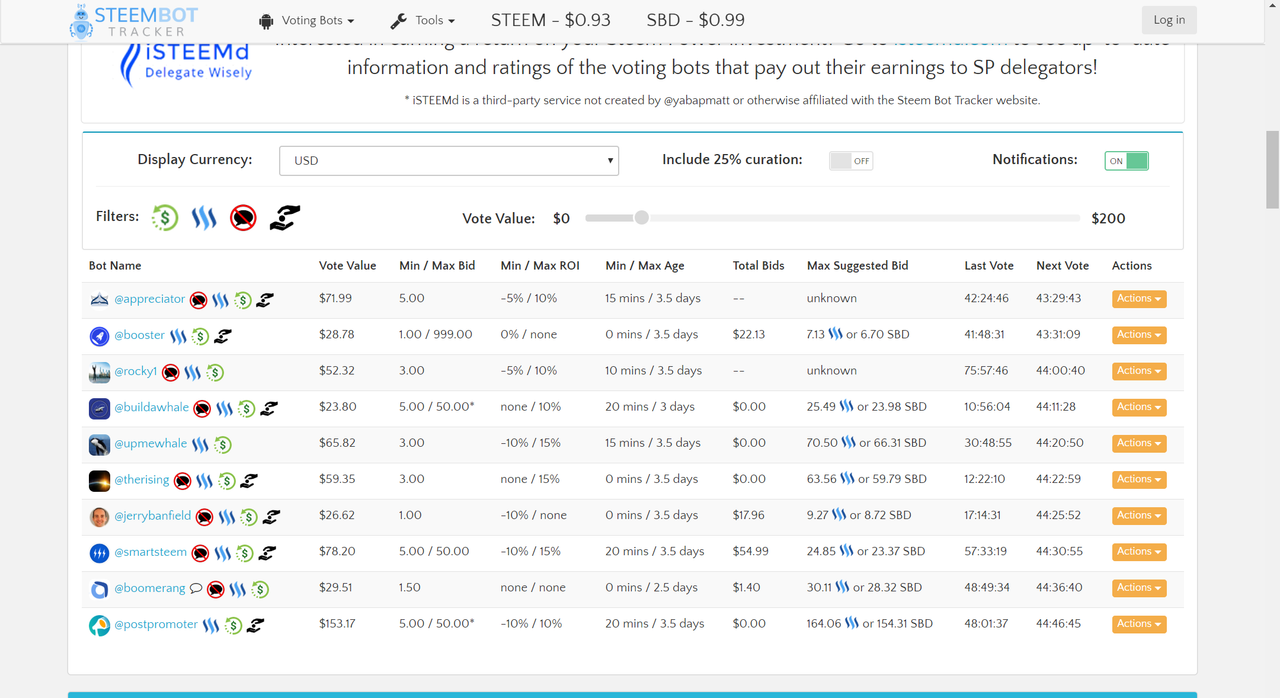This screenshot has height=698, width=1280.
Task: Click the no-comments icon next to @appreciator
Action: tap(198, 299)
